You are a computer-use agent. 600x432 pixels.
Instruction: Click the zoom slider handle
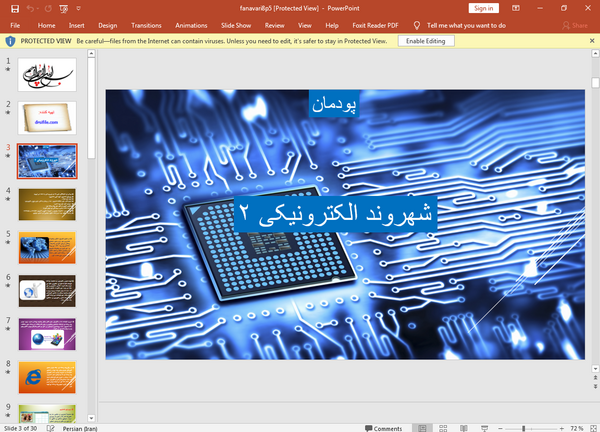tap(523, 429)
